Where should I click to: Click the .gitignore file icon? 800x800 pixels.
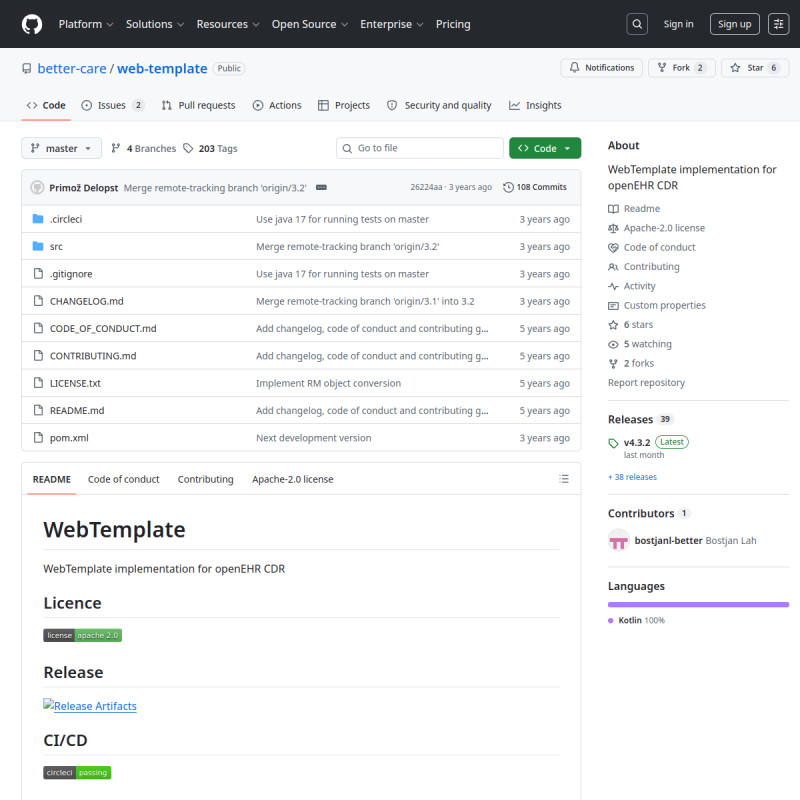(x=38, y=273)
